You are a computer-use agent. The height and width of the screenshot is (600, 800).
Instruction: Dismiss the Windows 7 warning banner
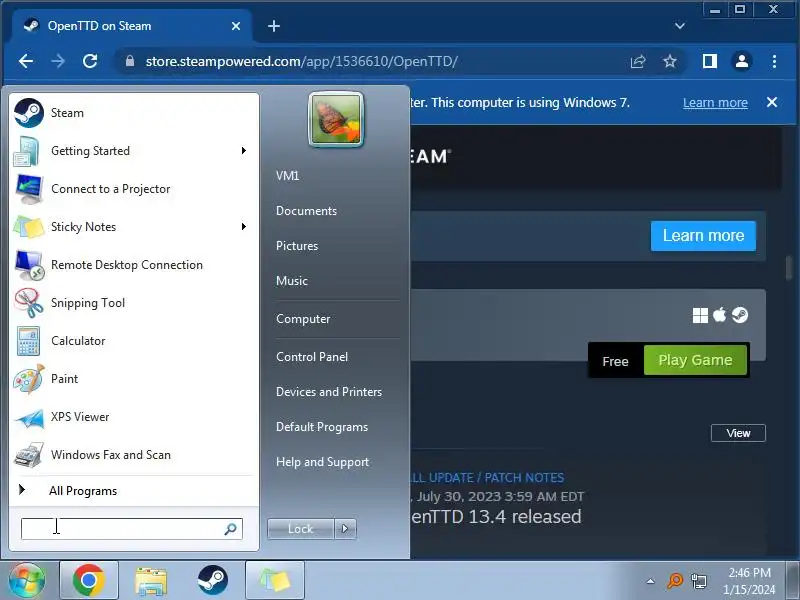pos(772,102)
